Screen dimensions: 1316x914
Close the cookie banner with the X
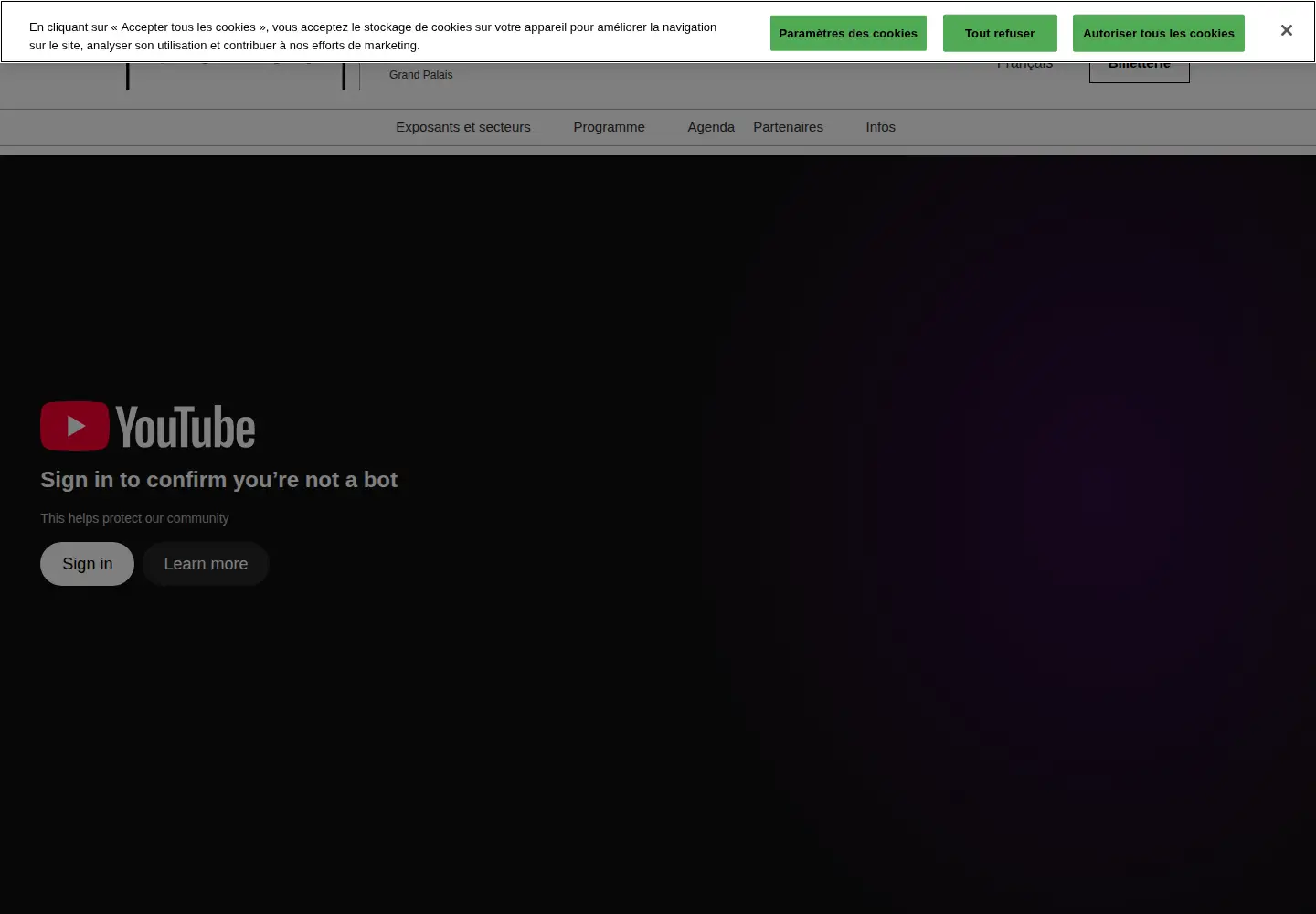point(1286,31)
